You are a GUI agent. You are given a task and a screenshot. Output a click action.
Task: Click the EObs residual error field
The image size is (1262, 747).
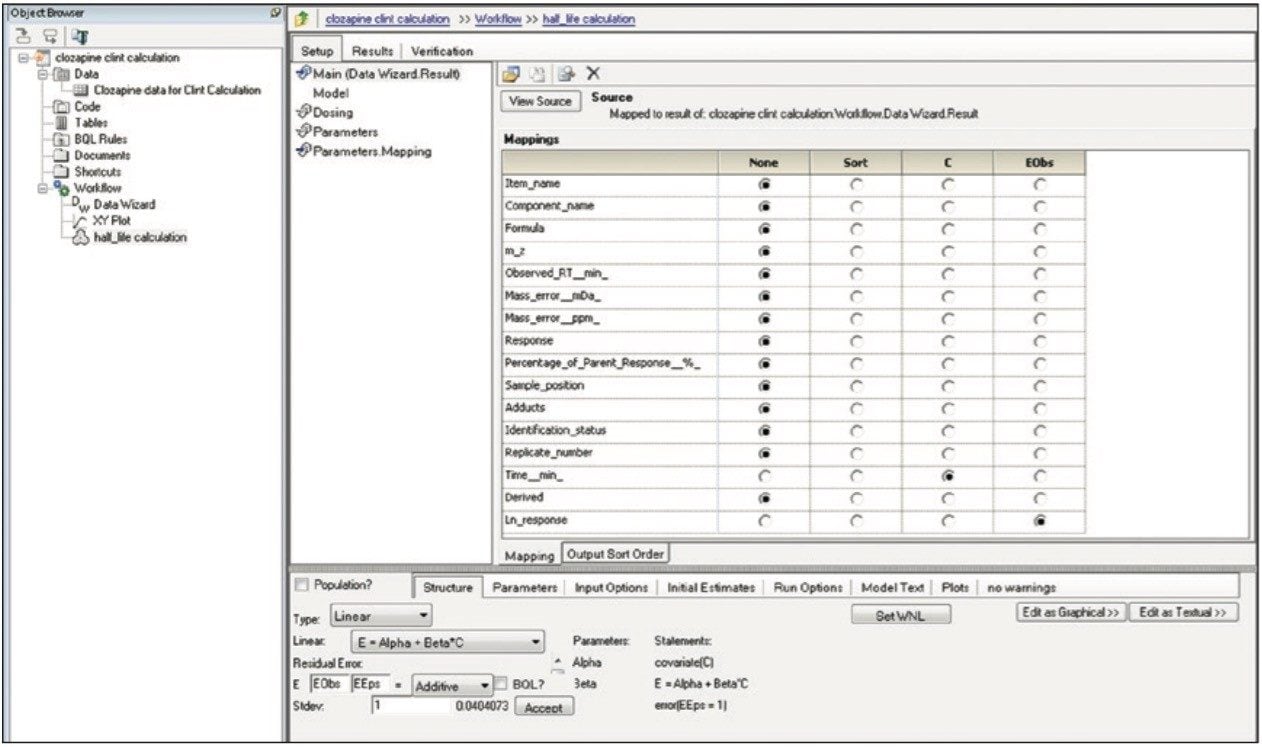tap(328, 685)
